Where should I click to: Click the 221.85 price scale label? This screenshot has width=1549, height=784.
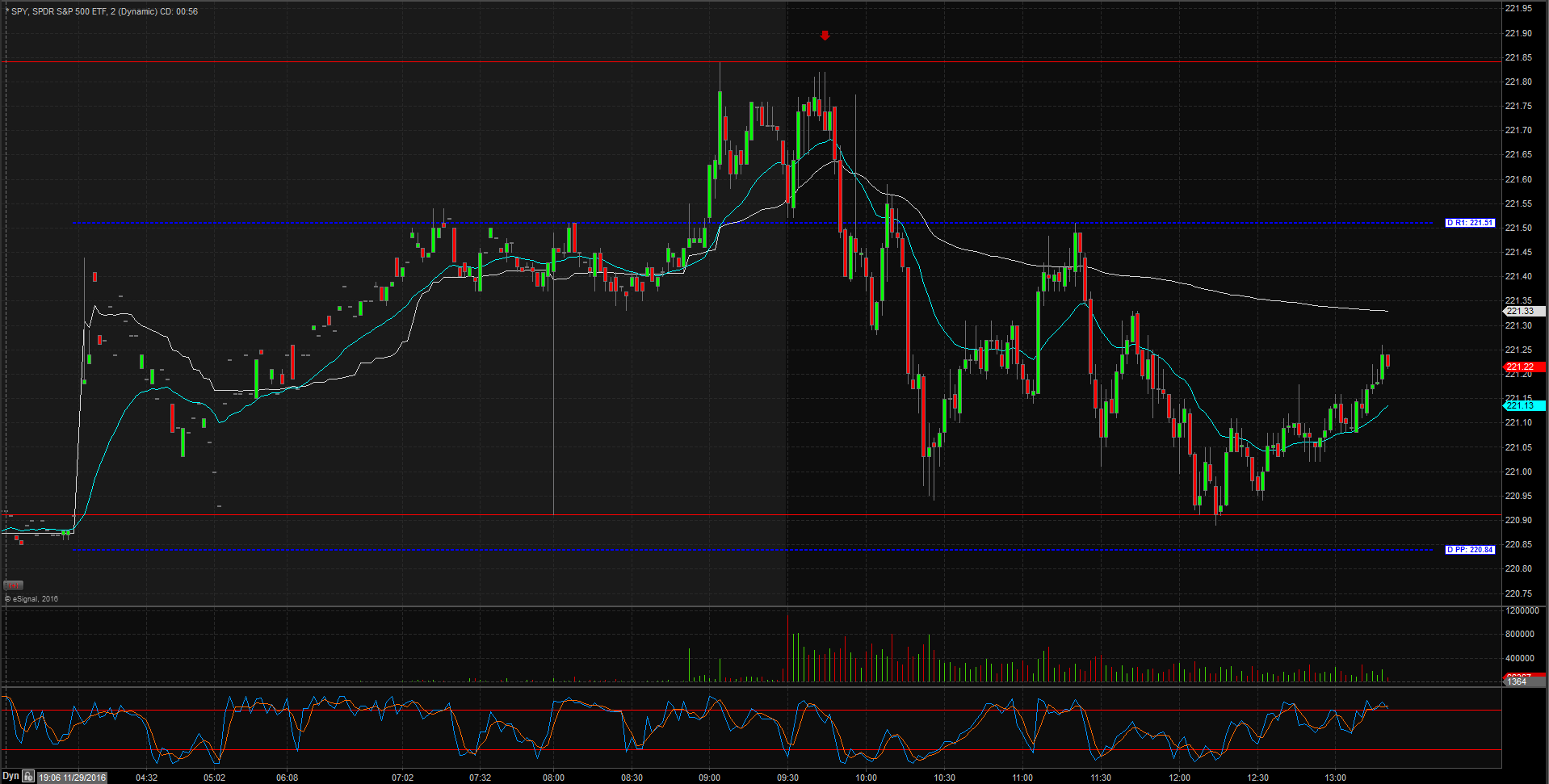tap(1519, 58)
